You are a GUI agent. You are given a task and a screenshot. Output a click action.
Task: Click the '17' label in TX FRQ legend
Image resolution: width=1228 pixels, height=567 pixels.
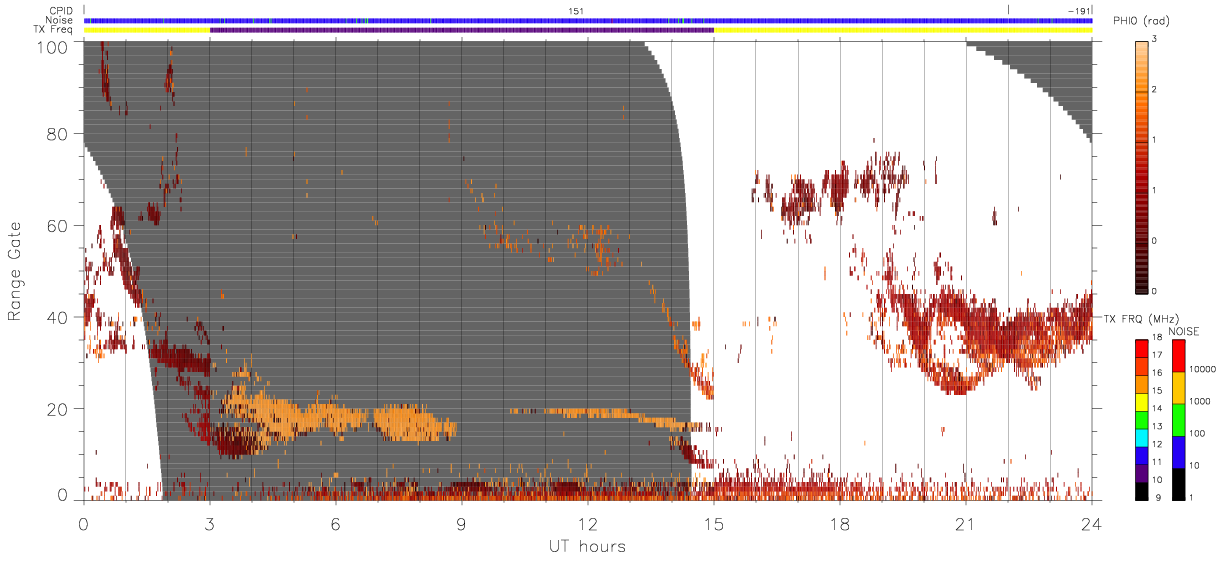pos(1156,355)
